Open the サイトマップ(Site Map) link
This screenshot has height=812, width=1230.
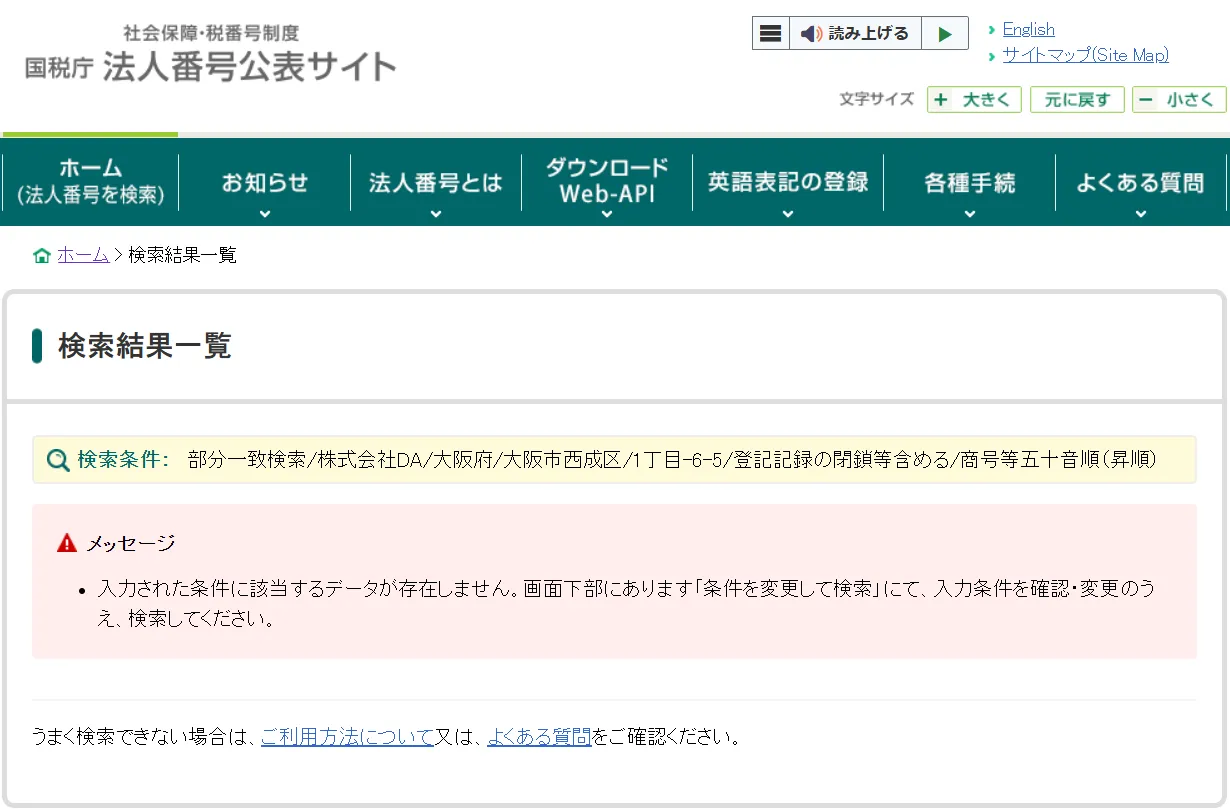[1085, 55]
